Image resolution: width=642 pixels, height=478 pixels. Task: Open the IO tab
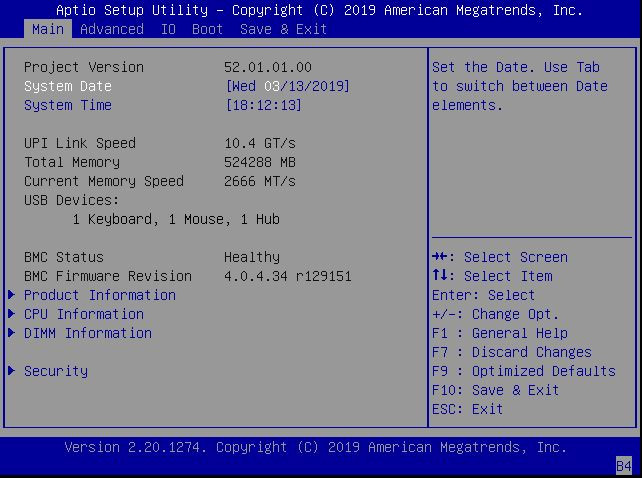(x=168, y=29)
